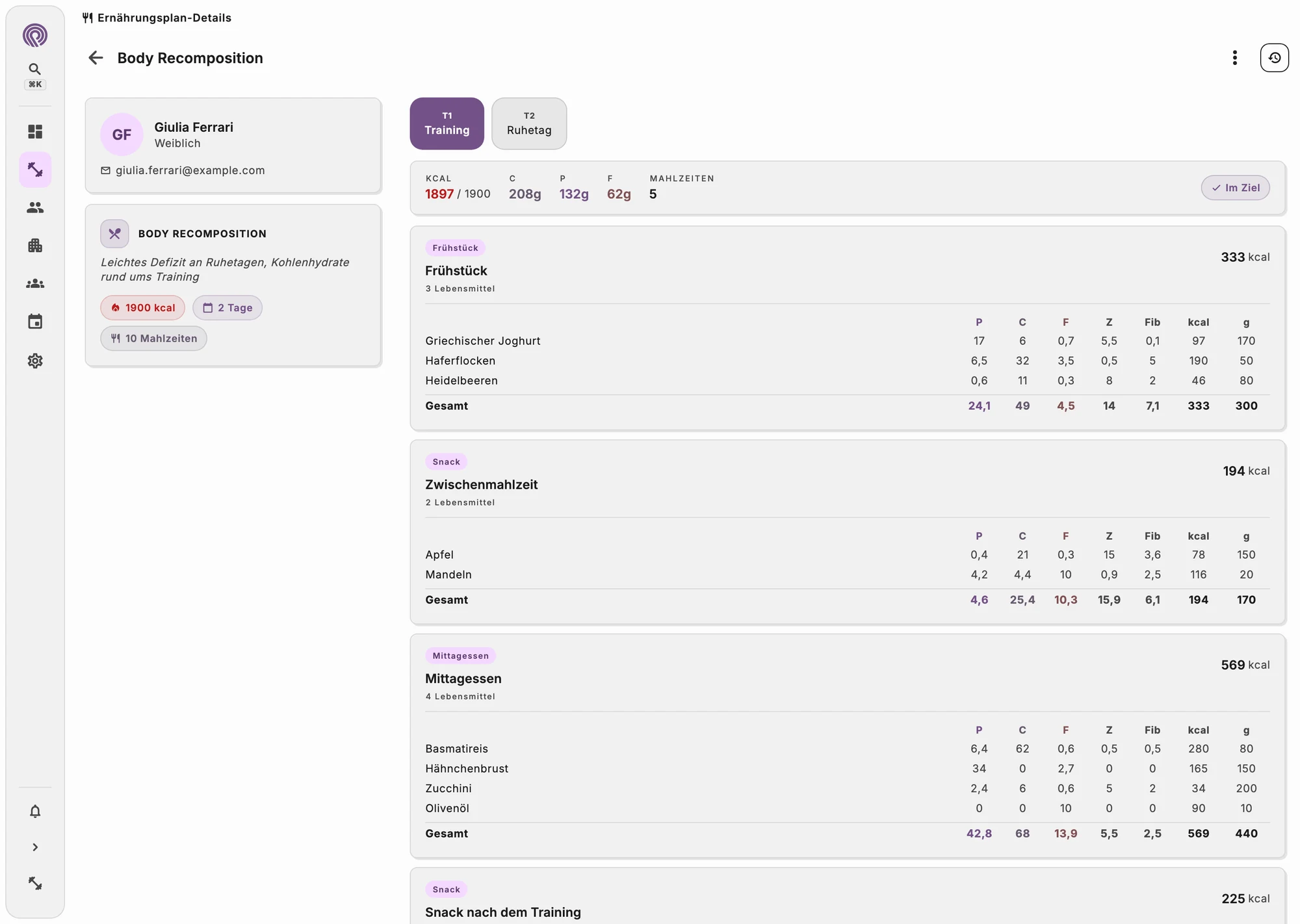1300x924 pixels.
Task: Click the 10 Mahlzeiten chip
Action: pos(153,339)
